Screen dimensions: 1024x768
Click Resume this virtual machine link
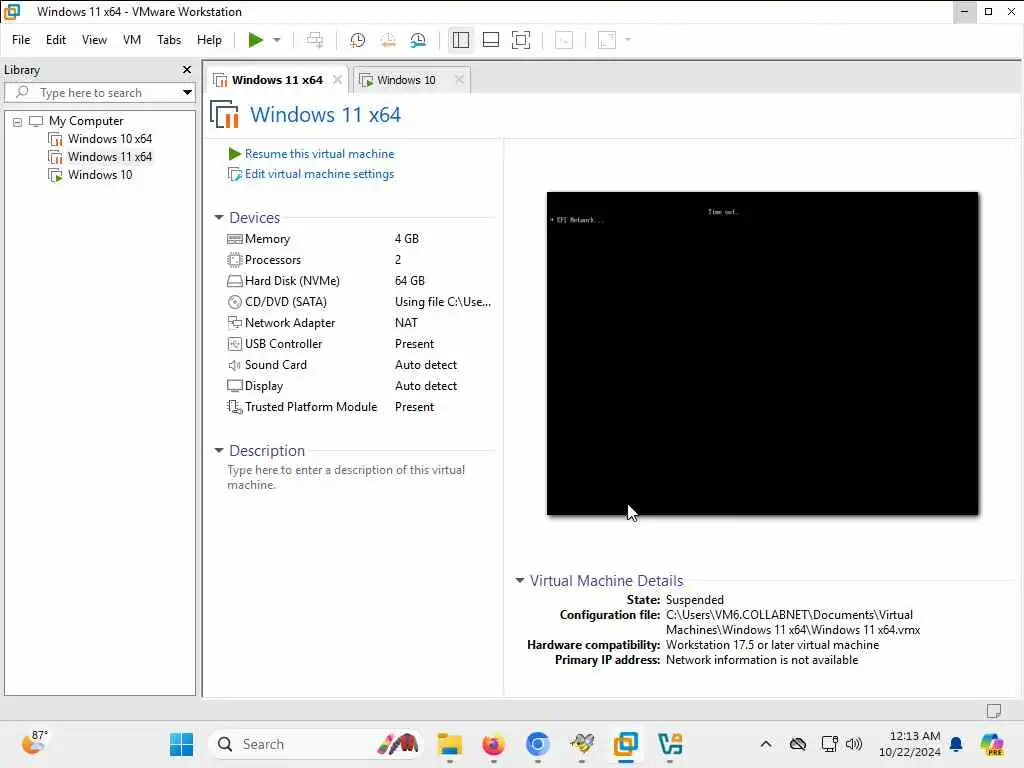[x=319, y=153]
